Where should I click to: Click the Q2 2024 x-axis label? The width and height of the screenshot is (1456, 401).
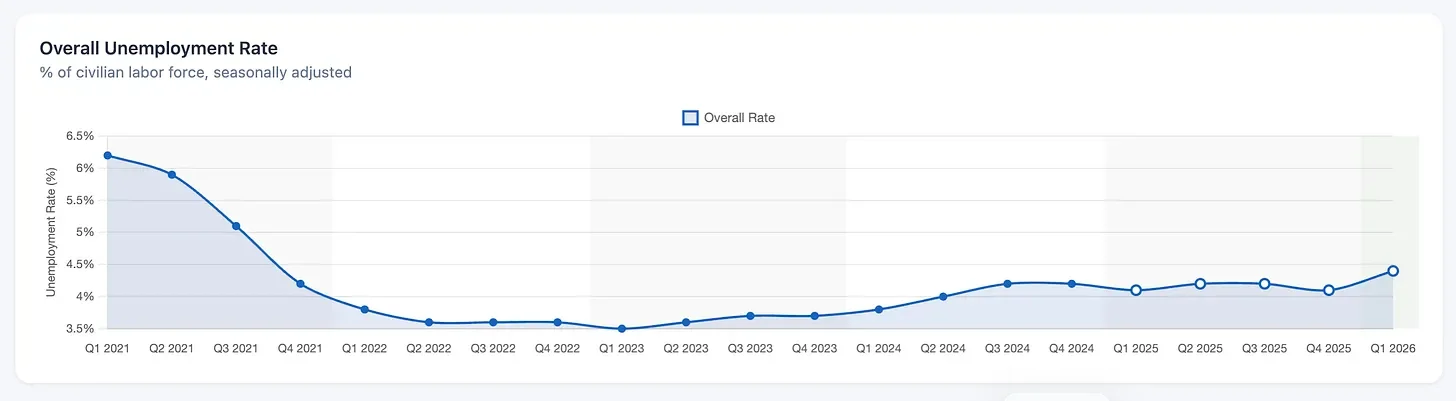(x=943, y=349)
